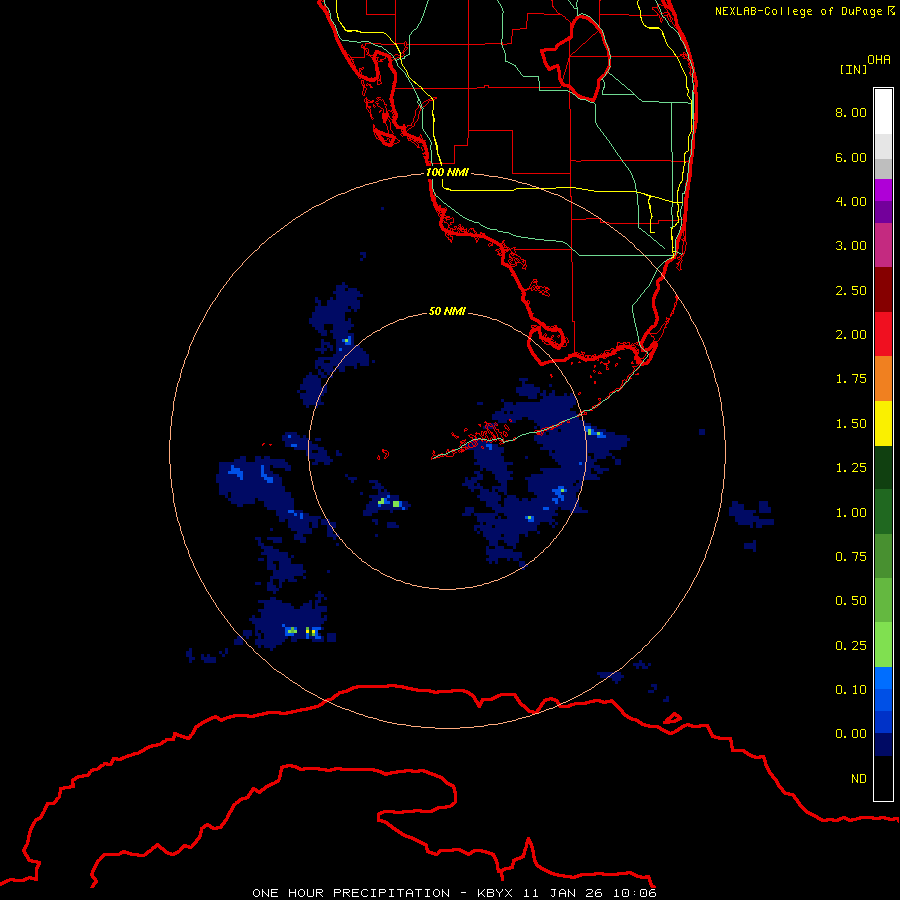This screenshot has height=900, width=900.
Task: Click the ND legend label
Action: click(x=859, y=779)
